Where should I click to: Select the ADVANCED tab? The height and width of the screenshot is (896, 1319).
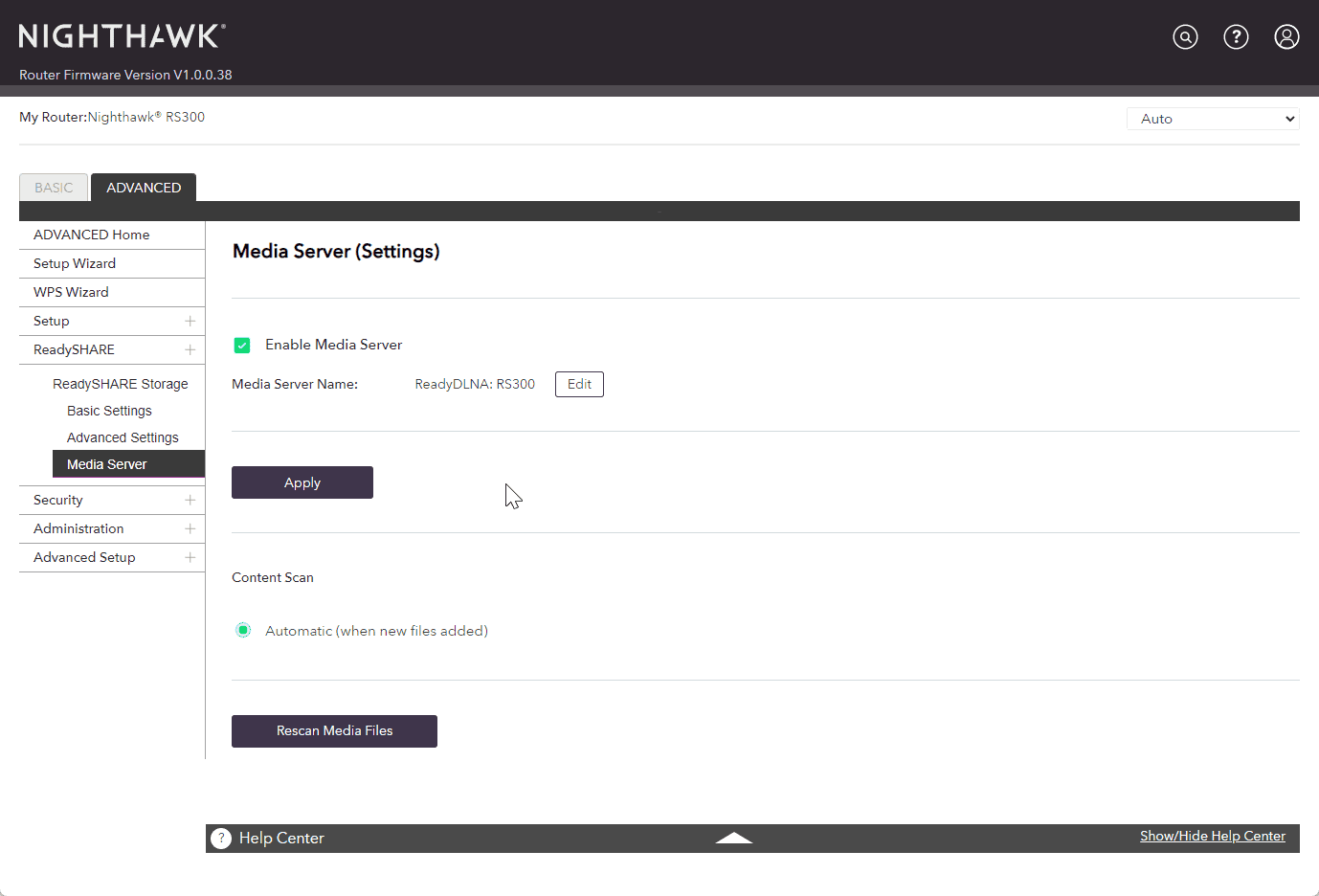(x=144, y=188)
